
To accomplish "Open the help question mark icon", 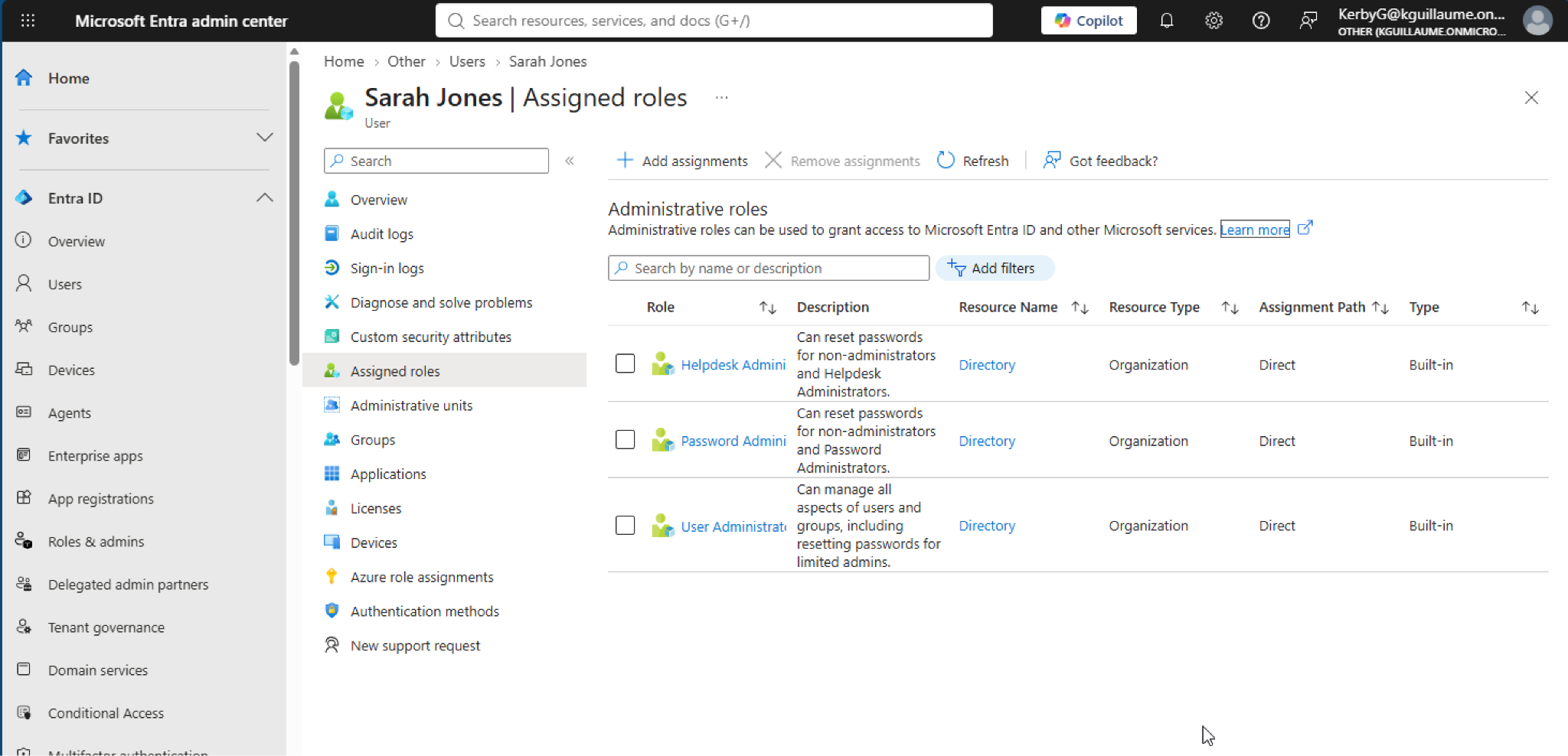I will 1260,21.
